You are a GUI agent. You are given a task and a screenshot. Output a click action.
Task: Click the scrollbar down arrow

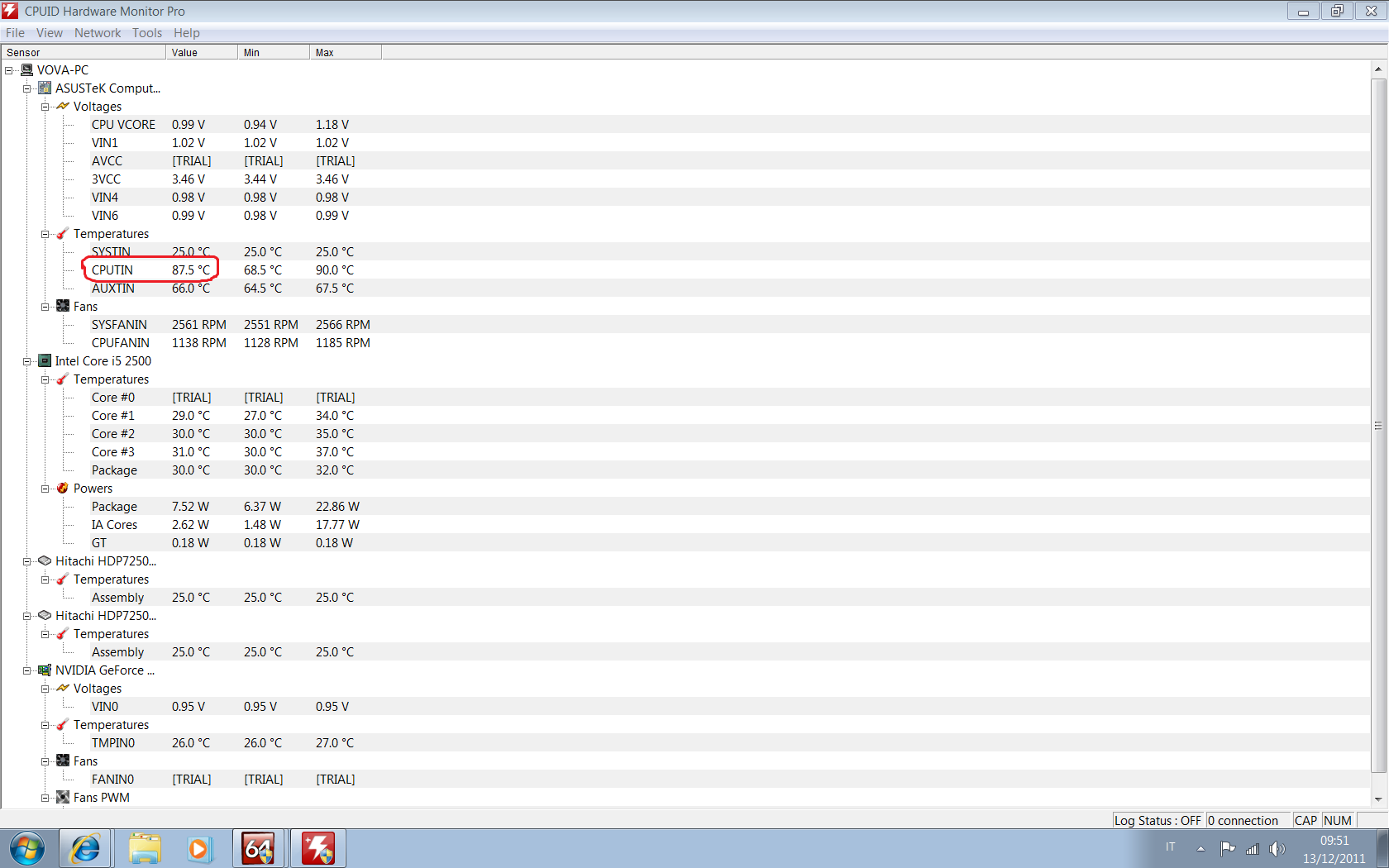click(x=1377, y=799)
